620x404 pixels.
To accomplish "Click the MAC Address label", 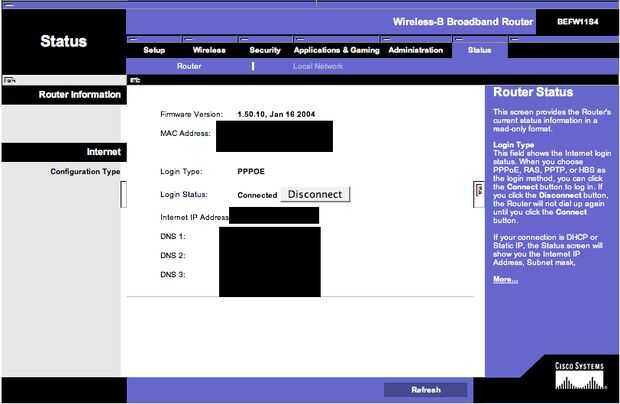I will click(x=185, y=133).
